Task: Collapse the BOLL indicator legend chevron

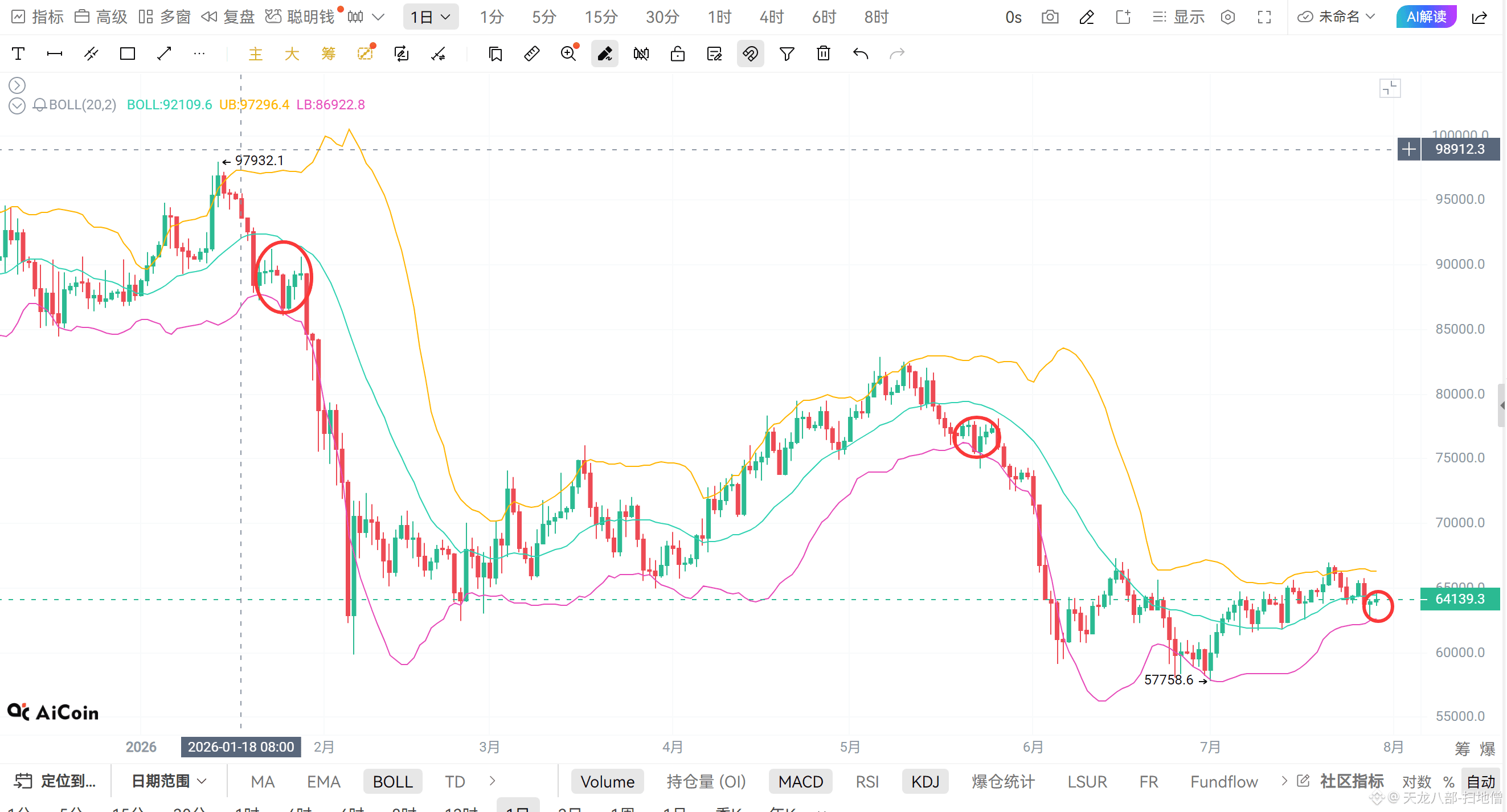Action: tap(17, 106)
